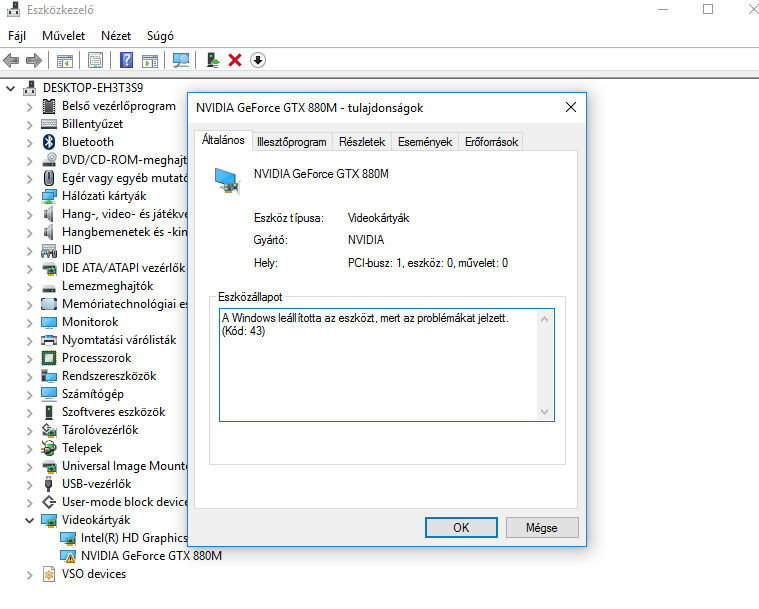Switch to the Illesztőprogram tab
Screen dimensions: 759x609
pos(292,142)
